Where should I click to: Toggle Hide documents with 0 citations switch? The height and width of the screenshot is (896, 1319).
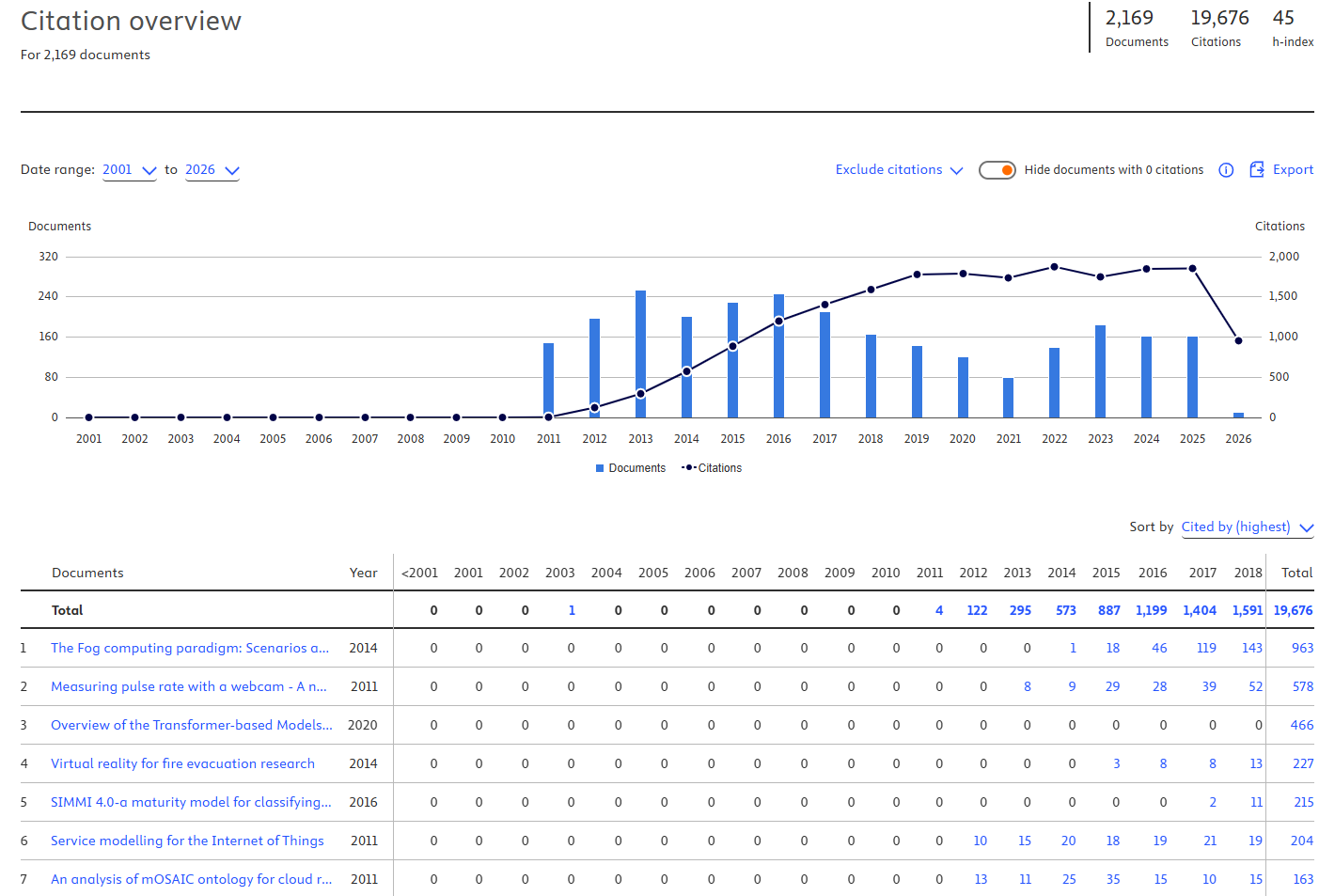coord(997,170)
